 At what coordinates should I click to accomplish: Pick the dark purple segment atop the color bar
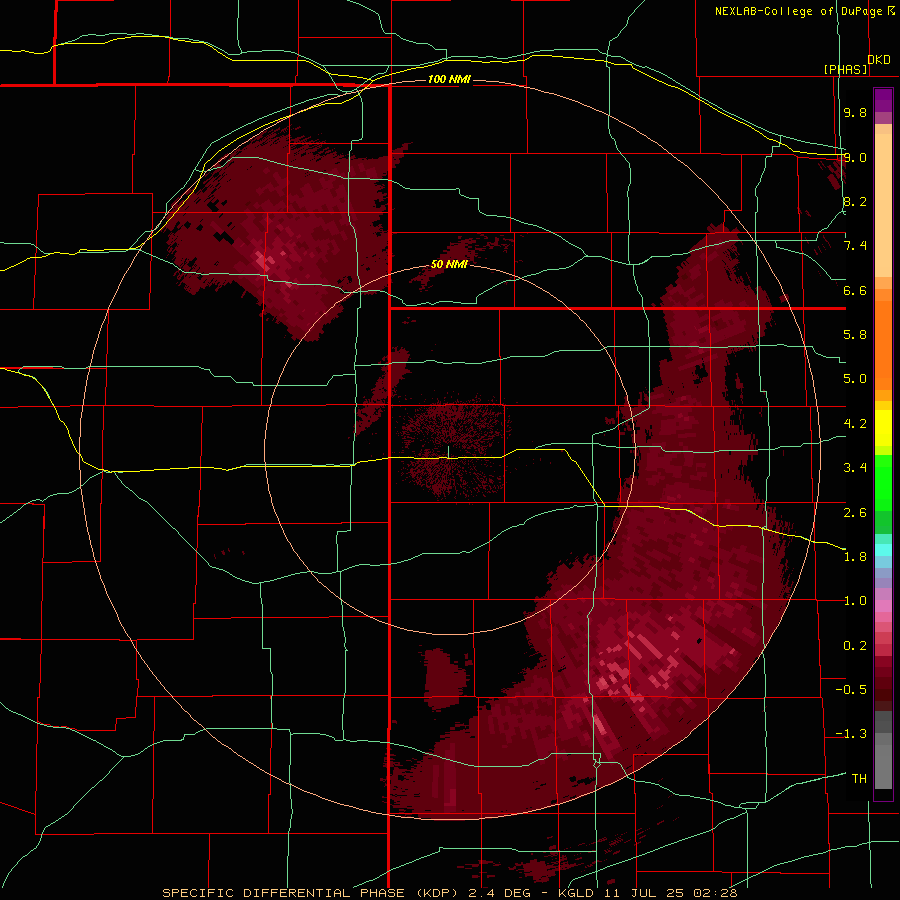883,100
